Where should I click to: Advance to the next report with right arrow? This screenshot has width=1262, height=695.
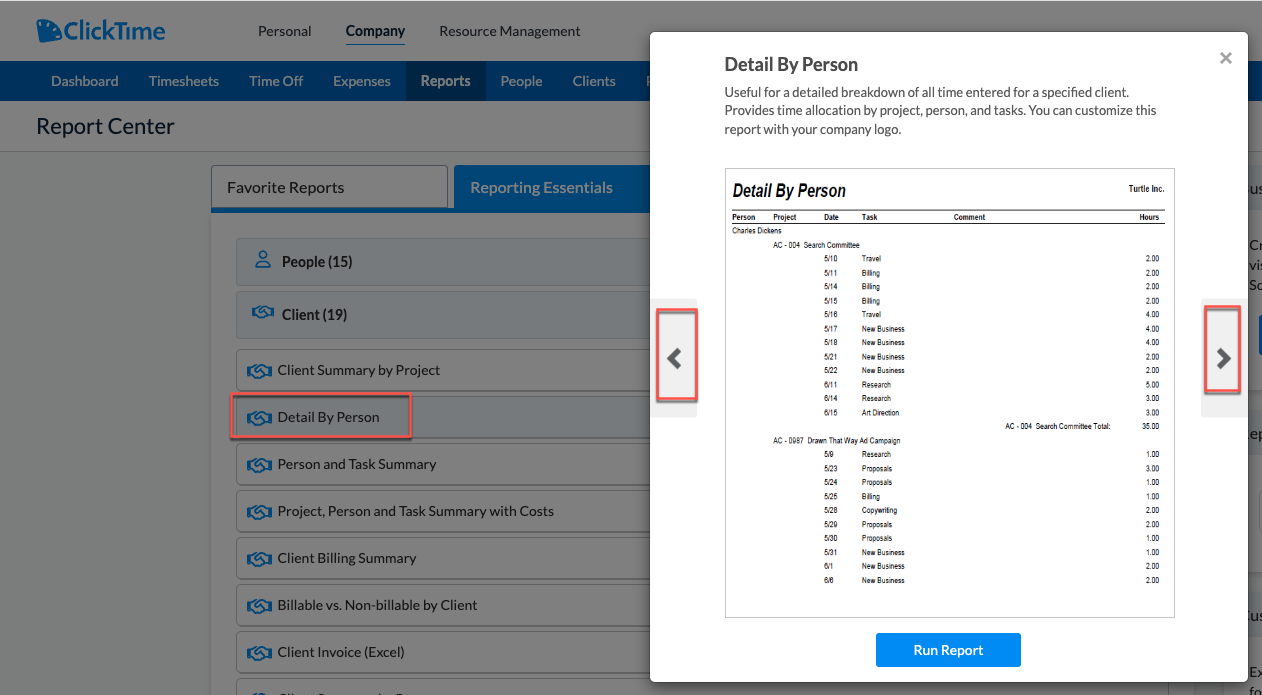click(x=1223, y=357)
